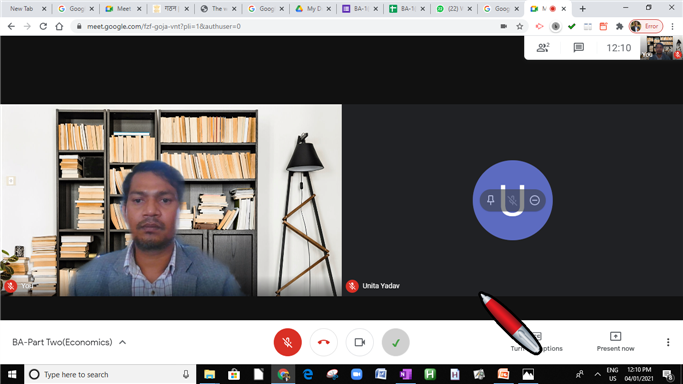Open the participants list icon
Viewport: 683px width, 384px height.
tap(543, 47)
